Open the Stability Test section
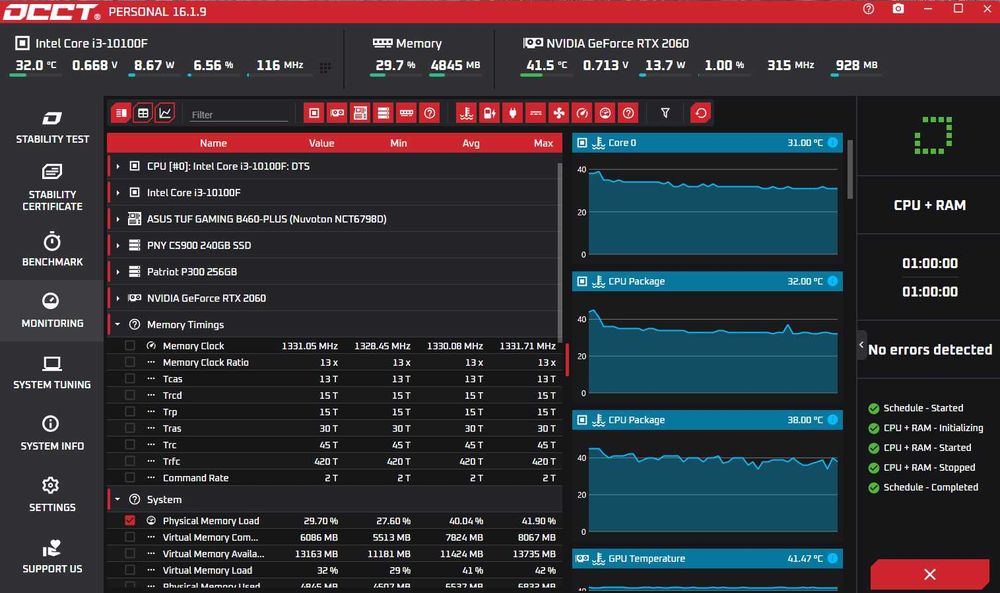Screen dimensions: 1000x593 [52, 127]
